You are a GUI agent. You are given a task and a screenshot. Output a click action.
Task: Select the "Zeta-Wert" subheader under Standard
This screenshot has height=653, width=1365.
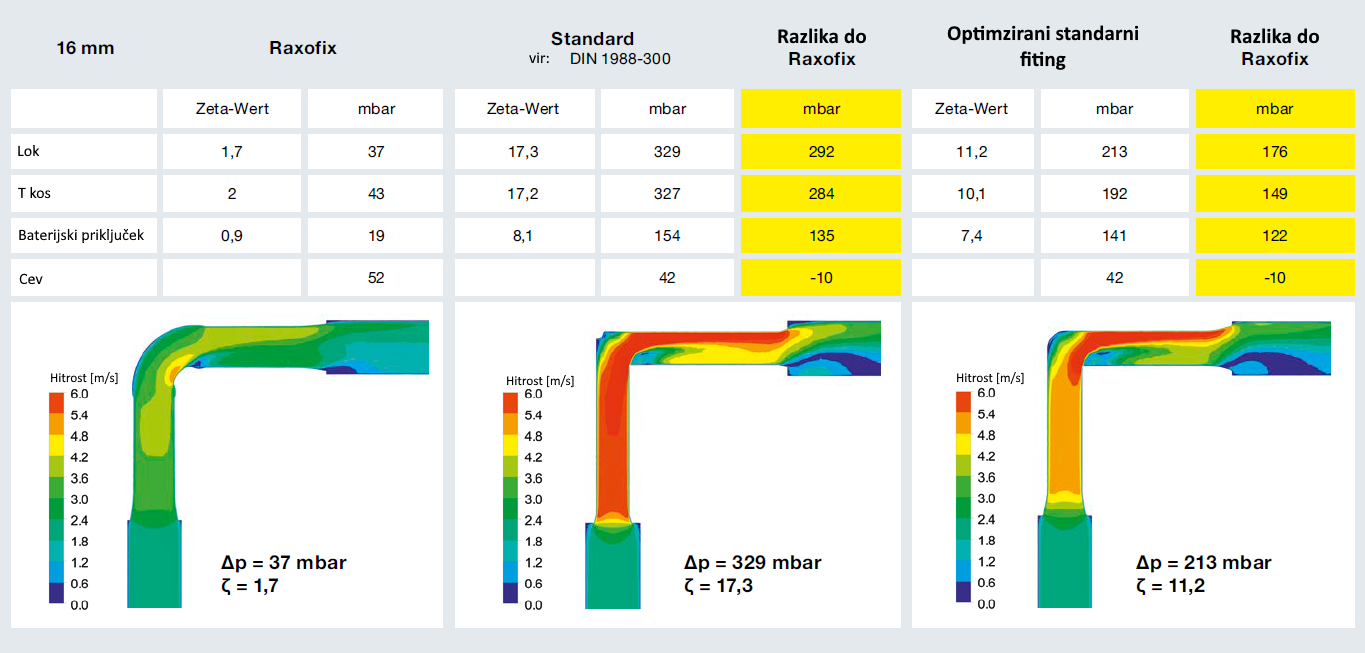click(x=524, y=109)
